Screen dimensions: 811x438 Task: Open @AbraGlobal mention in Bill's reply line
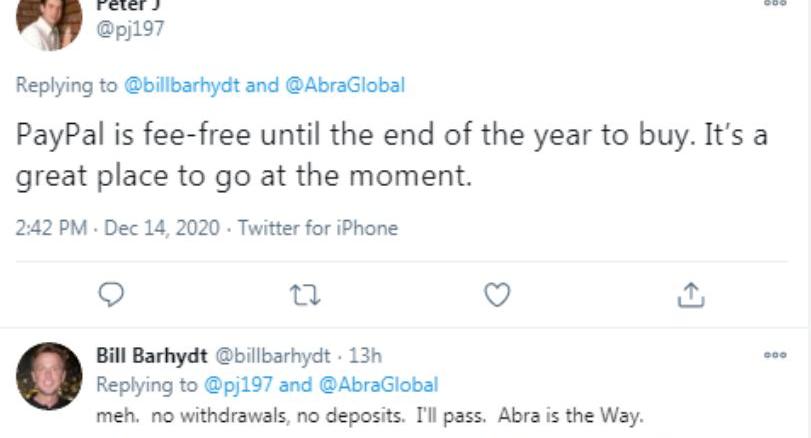379,385
